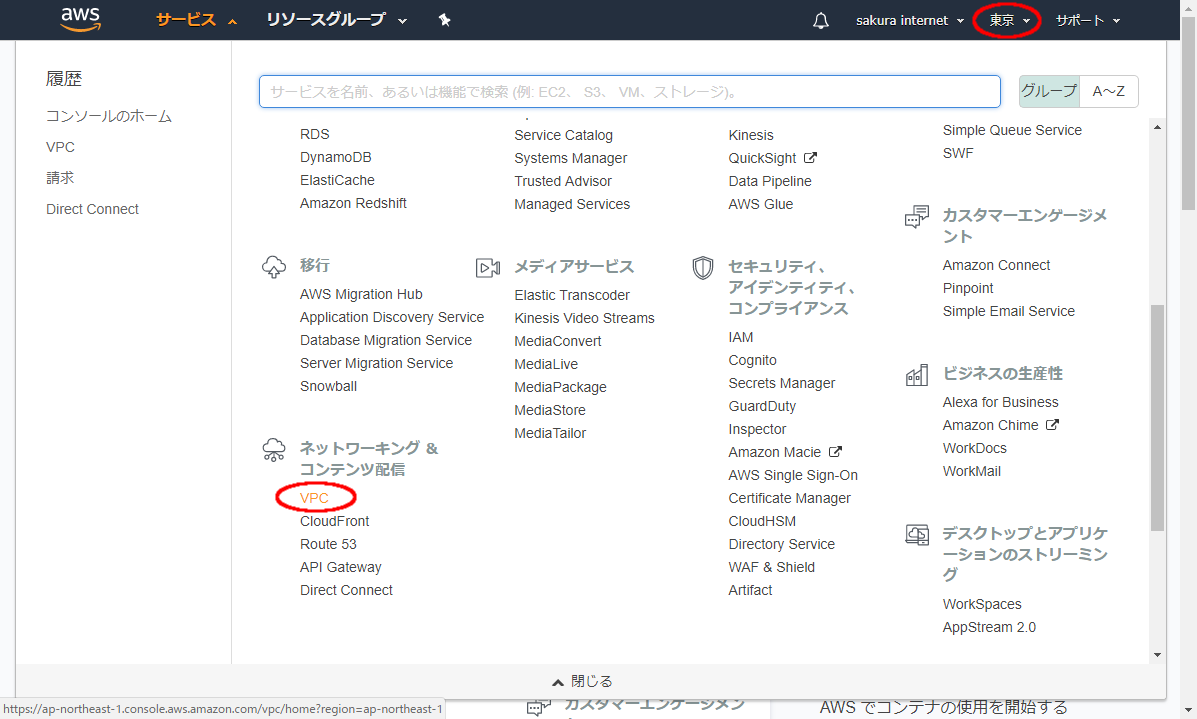Image resolution: width=1197 pixels, height=719 pixels.
Task: Click the service search input field
Action: (x=629, y=91)
